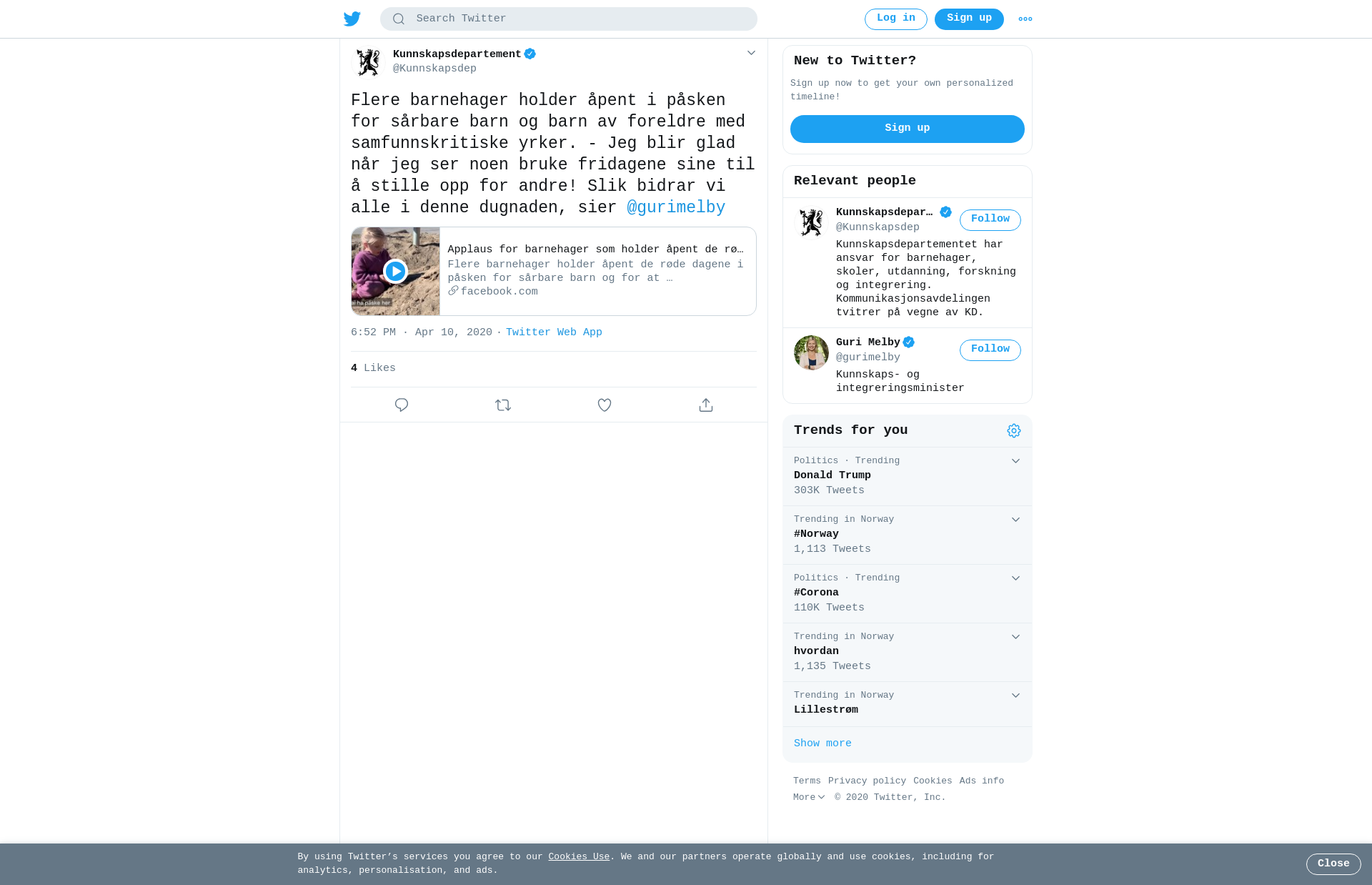Click the Twitter bird home logo

click(x=352, y=19)
